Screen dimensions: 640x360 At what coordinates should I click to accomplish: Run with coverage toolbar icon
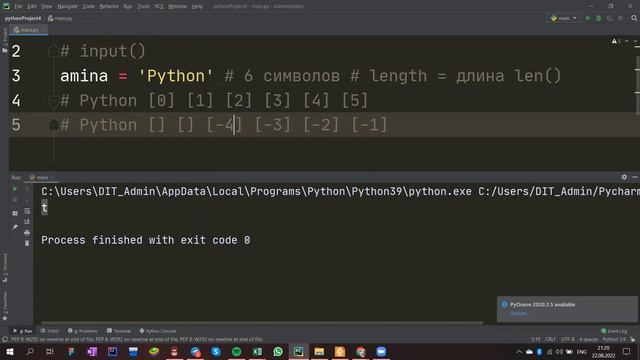609,18
